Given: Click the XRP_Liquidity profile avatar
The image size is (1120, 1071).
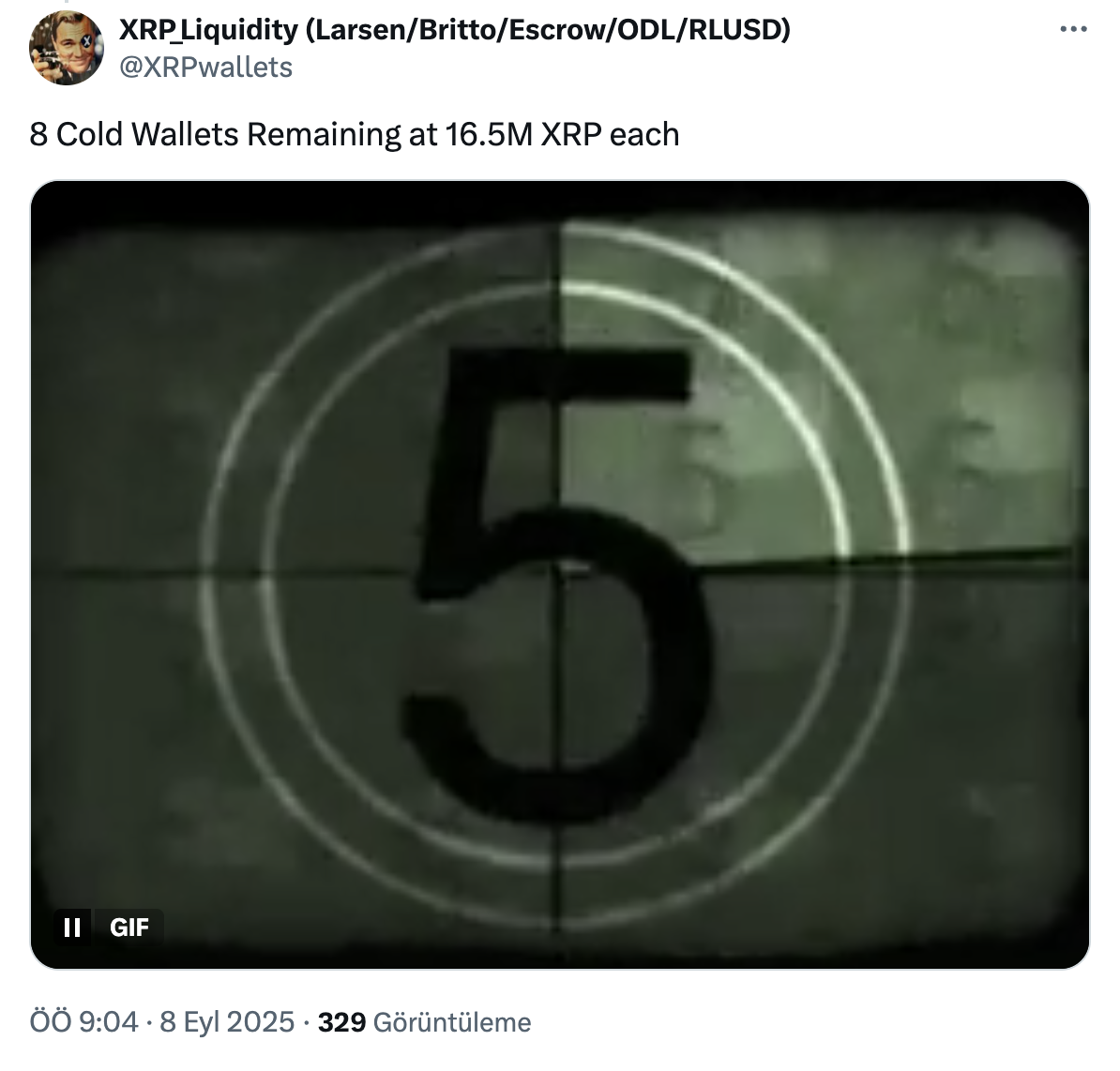Looking at the screenshot, I should coord(66,49).
